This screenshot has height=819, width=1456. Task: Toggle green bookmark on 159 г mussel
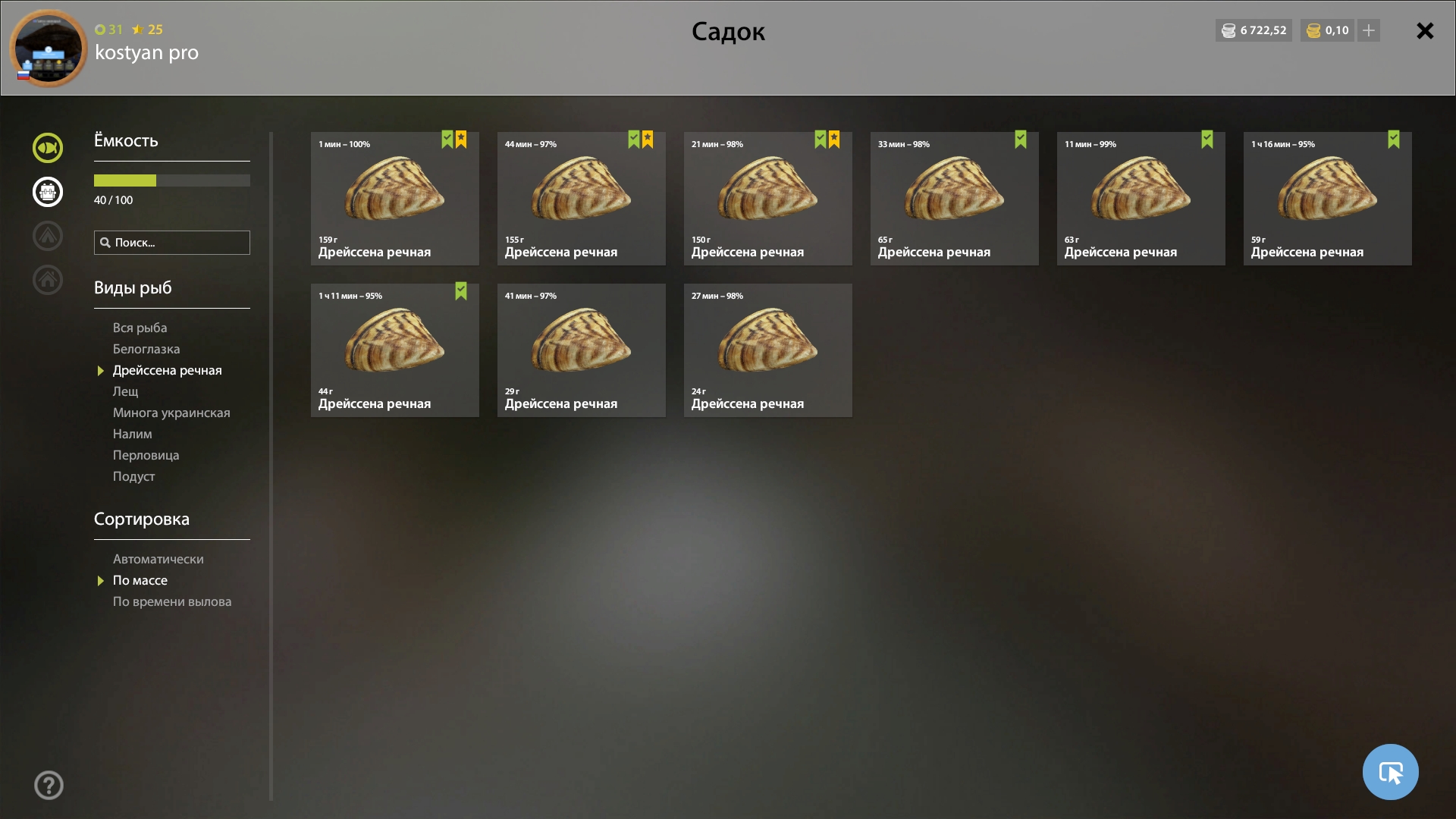click(x=447, y=140)
